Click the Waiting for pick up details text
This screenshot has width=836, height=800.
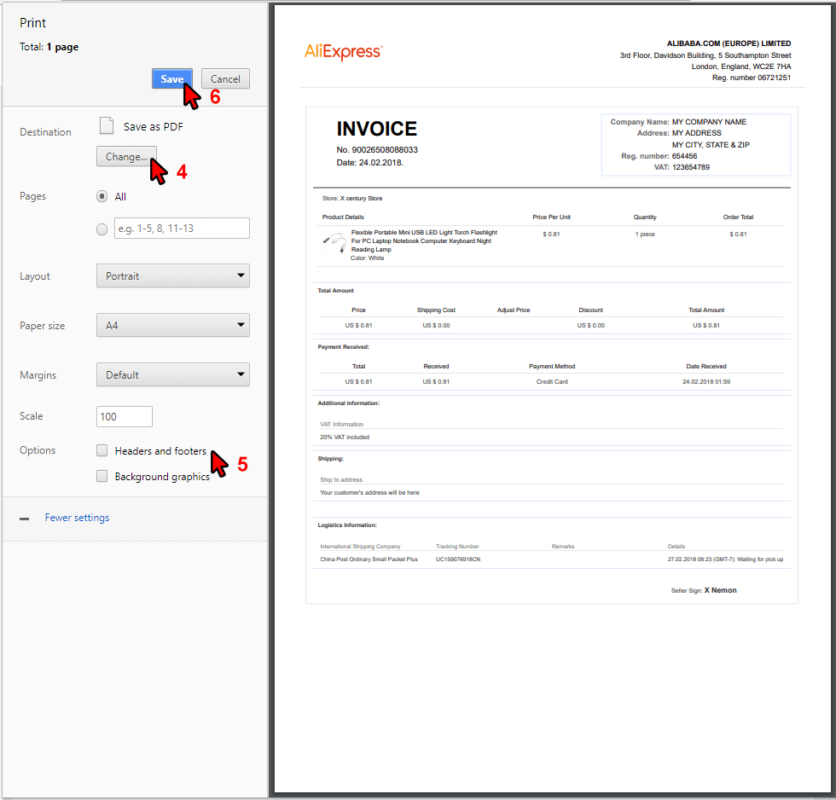tap(760, 559)
